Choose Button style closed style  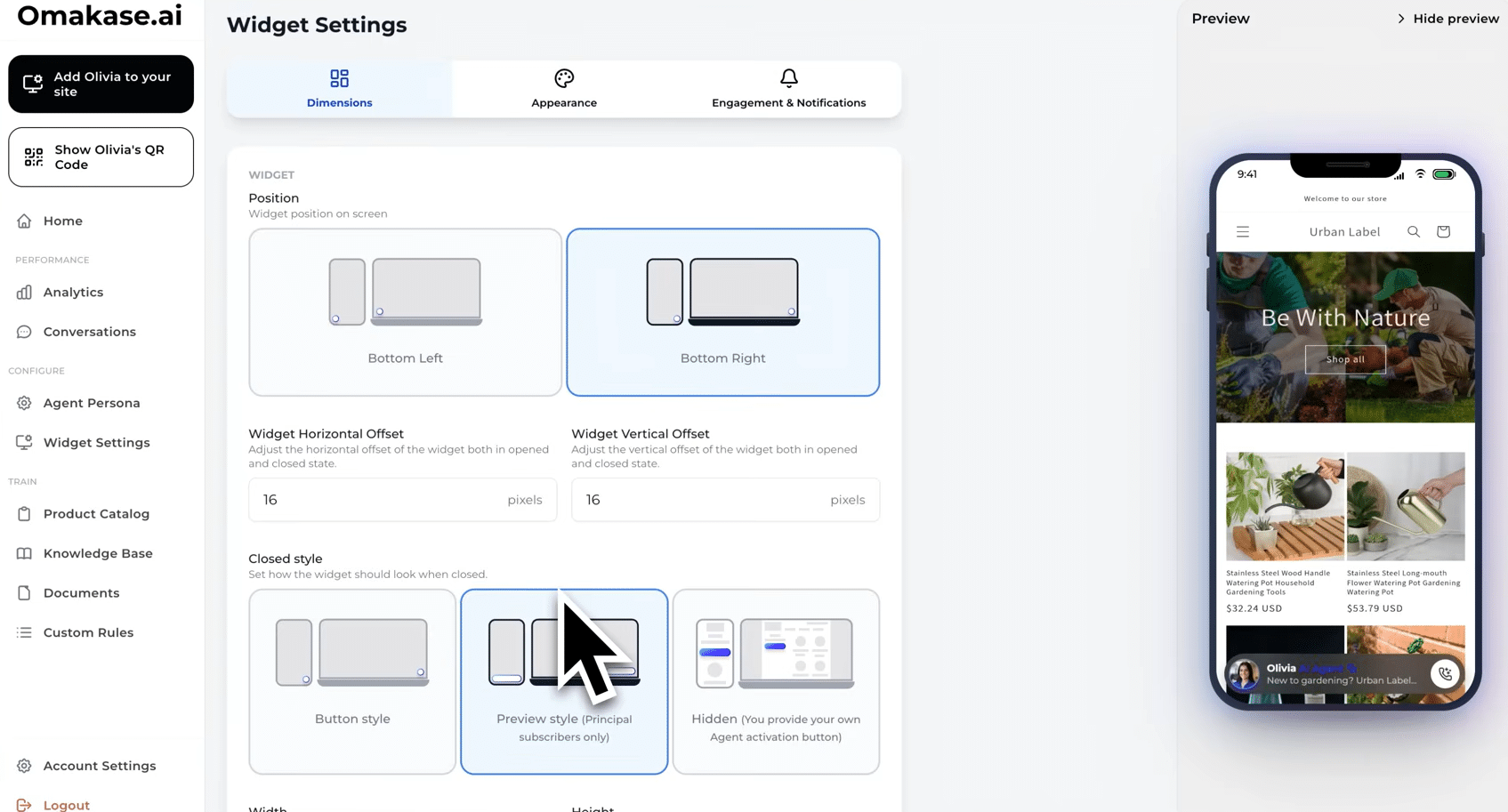352,681
